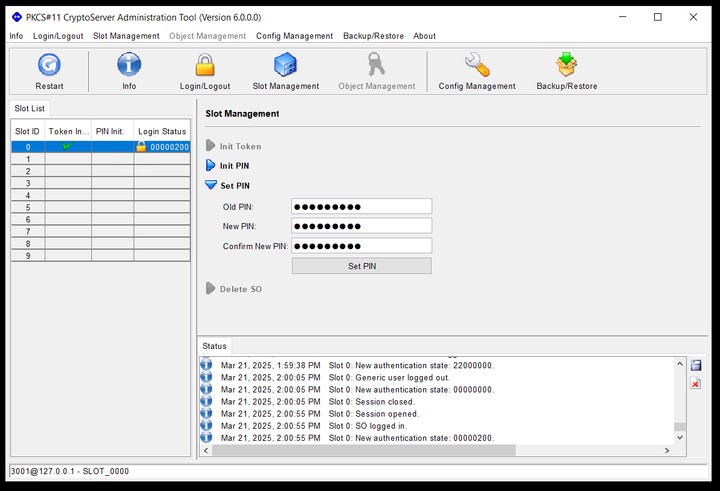Click status log scroll up arrow

(x=680, y=364)
